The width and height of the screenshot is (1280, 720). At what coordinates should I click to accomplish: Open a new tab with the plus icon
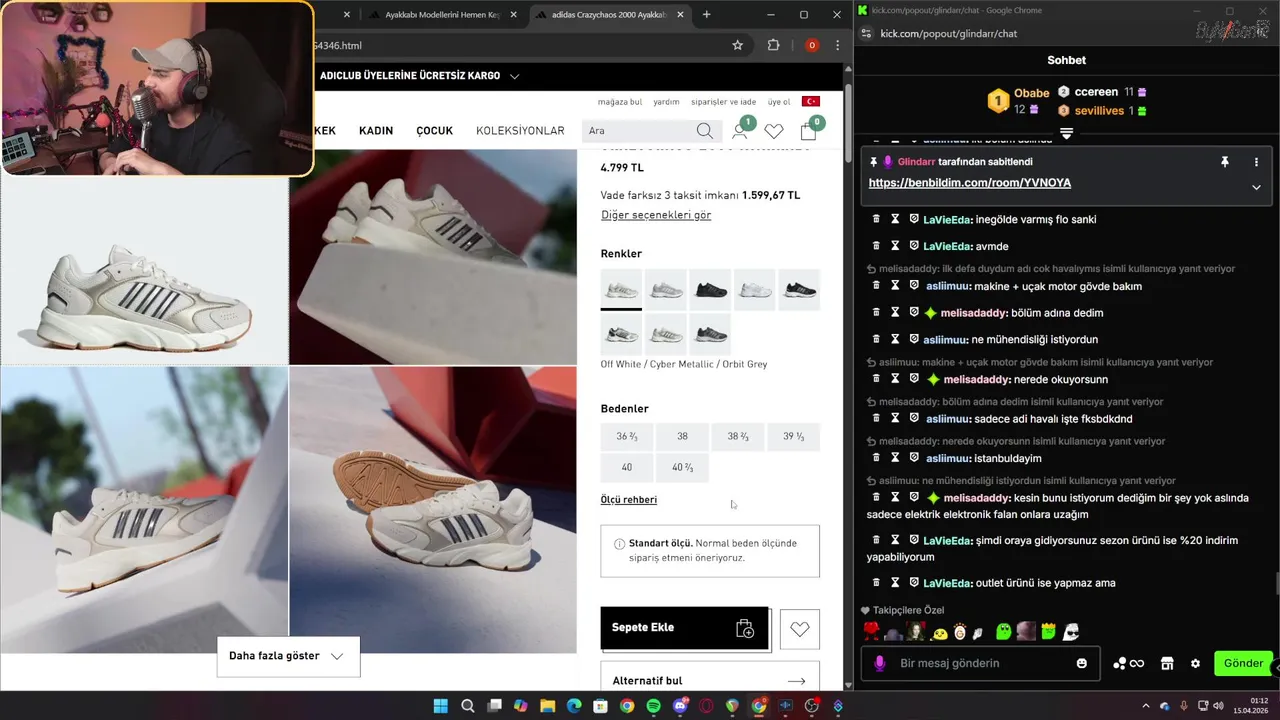pyautogui.click(x=706, y=15)
